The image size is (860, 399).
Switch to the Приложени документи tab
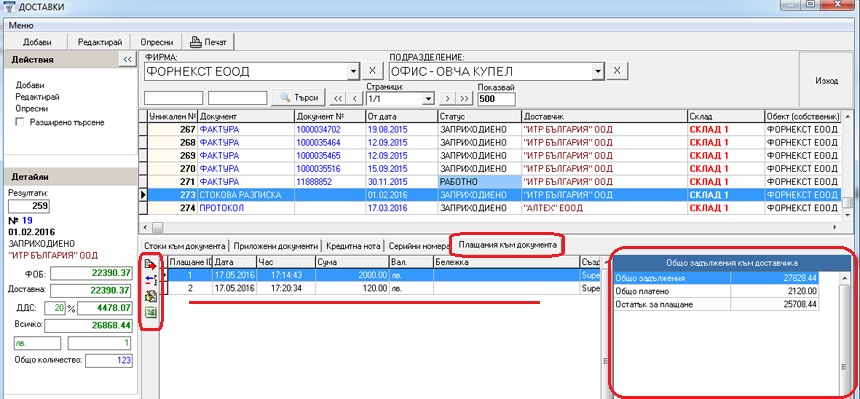[275, 245]
